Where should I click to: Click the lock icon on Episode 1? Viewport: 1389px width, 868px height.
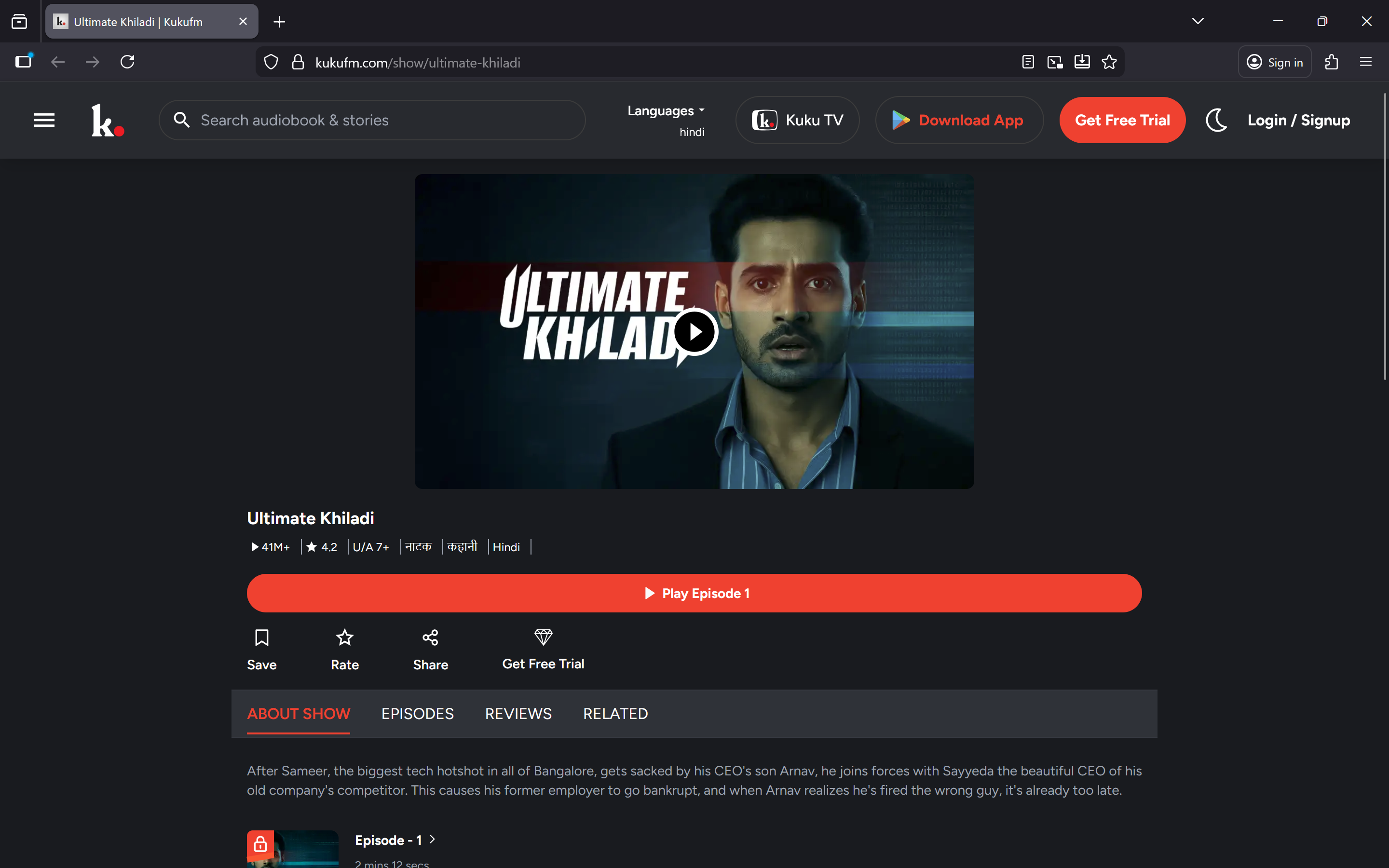[260, 843]
